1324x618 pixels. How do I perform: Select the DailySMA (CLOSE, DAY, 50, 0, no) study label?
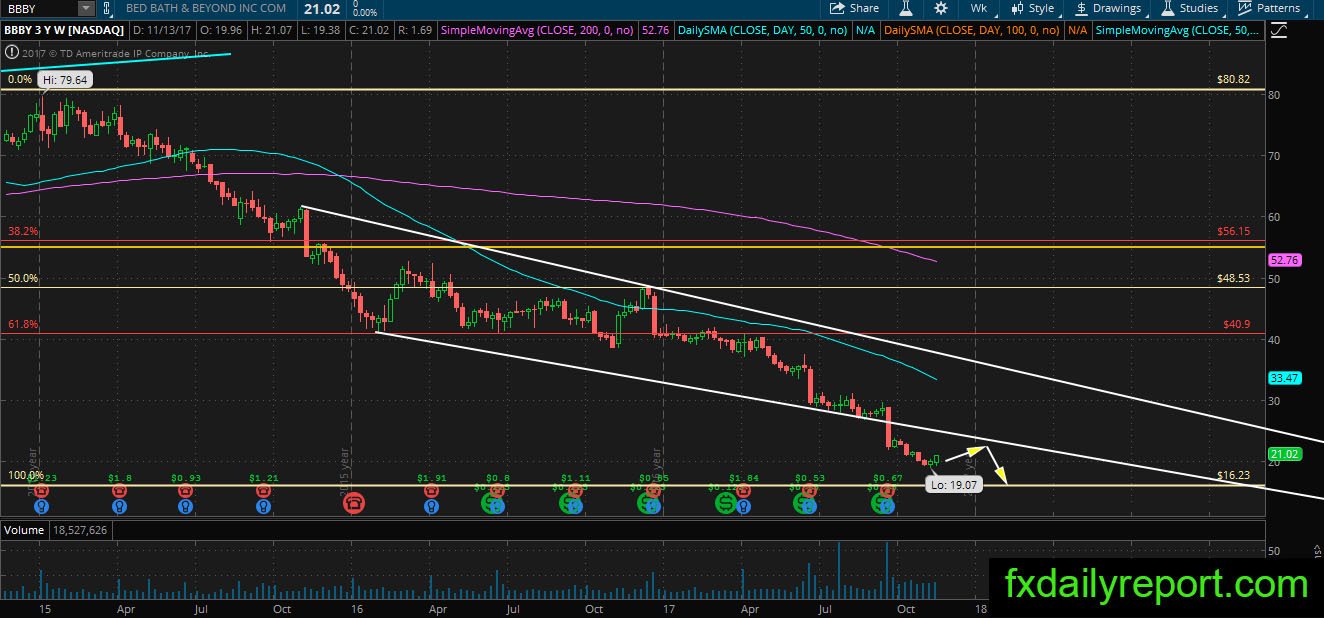pos(762,30)
